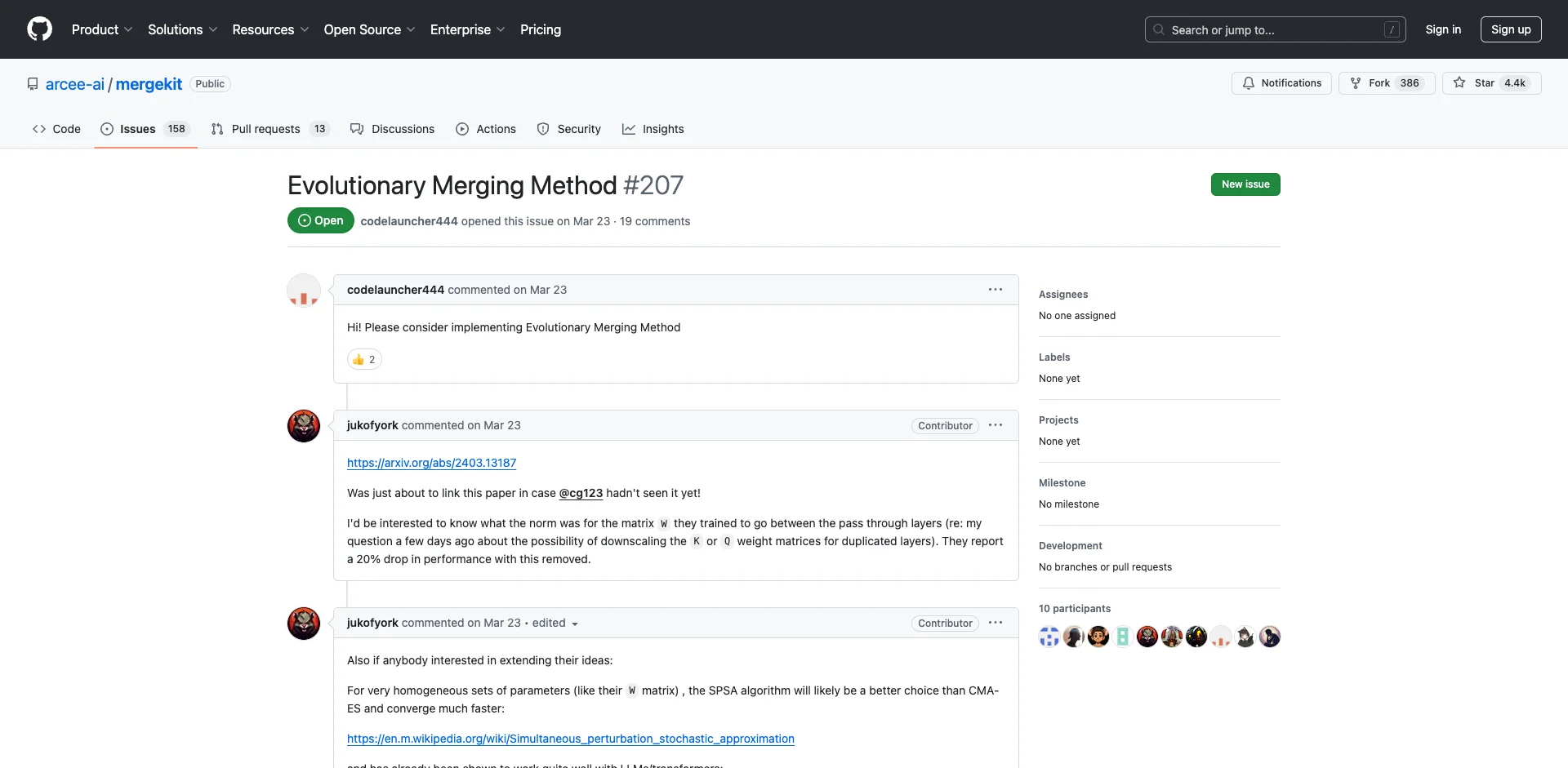The height and width of the screenshot is (768, 1568).
Task: Click the repository book icon beside arcee-ai
Action: tap(33, 84)
